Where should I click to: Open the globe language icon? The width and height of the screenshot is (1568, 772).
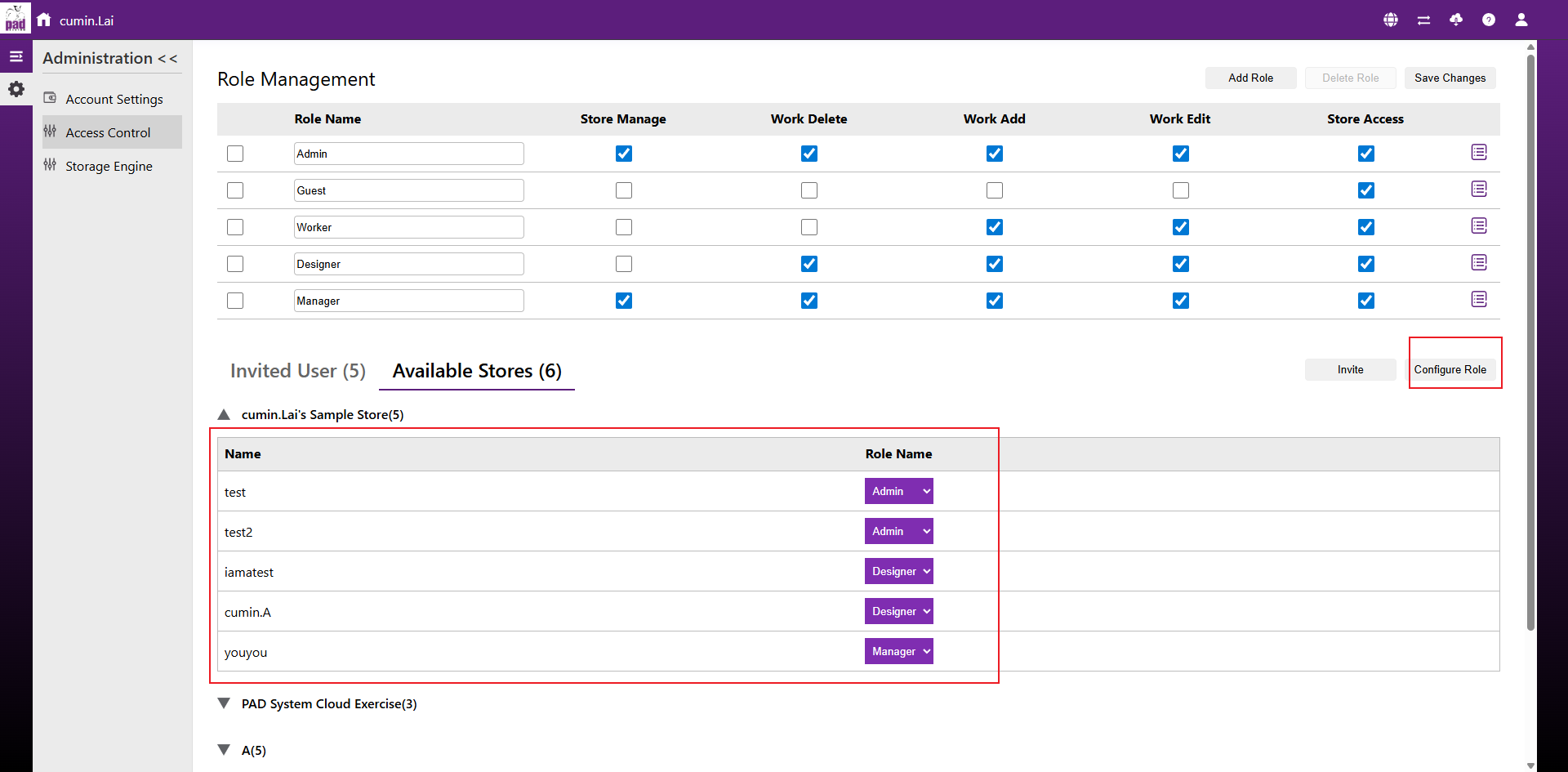tap(1391, 20)
